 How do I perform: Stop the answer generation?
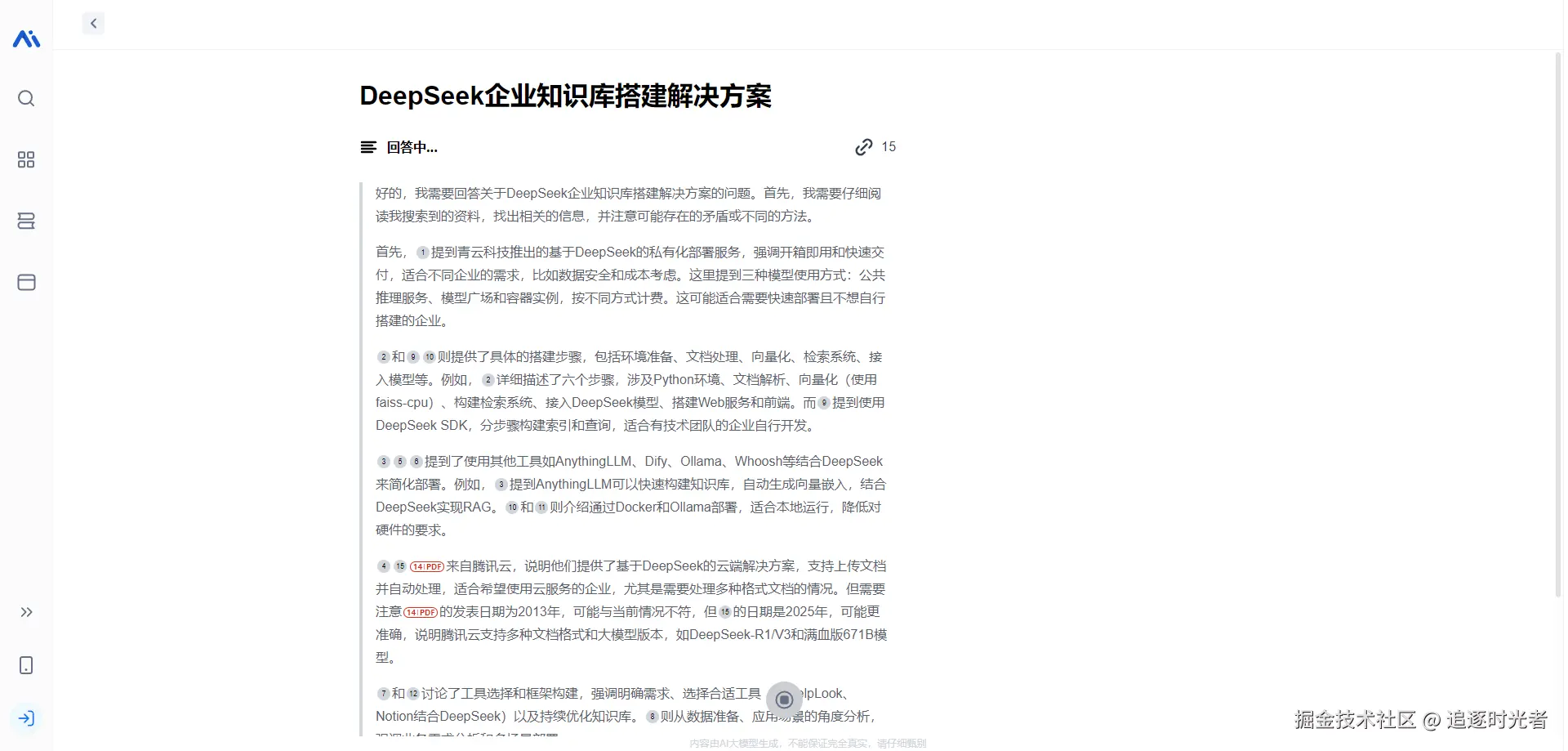[784, 700]
